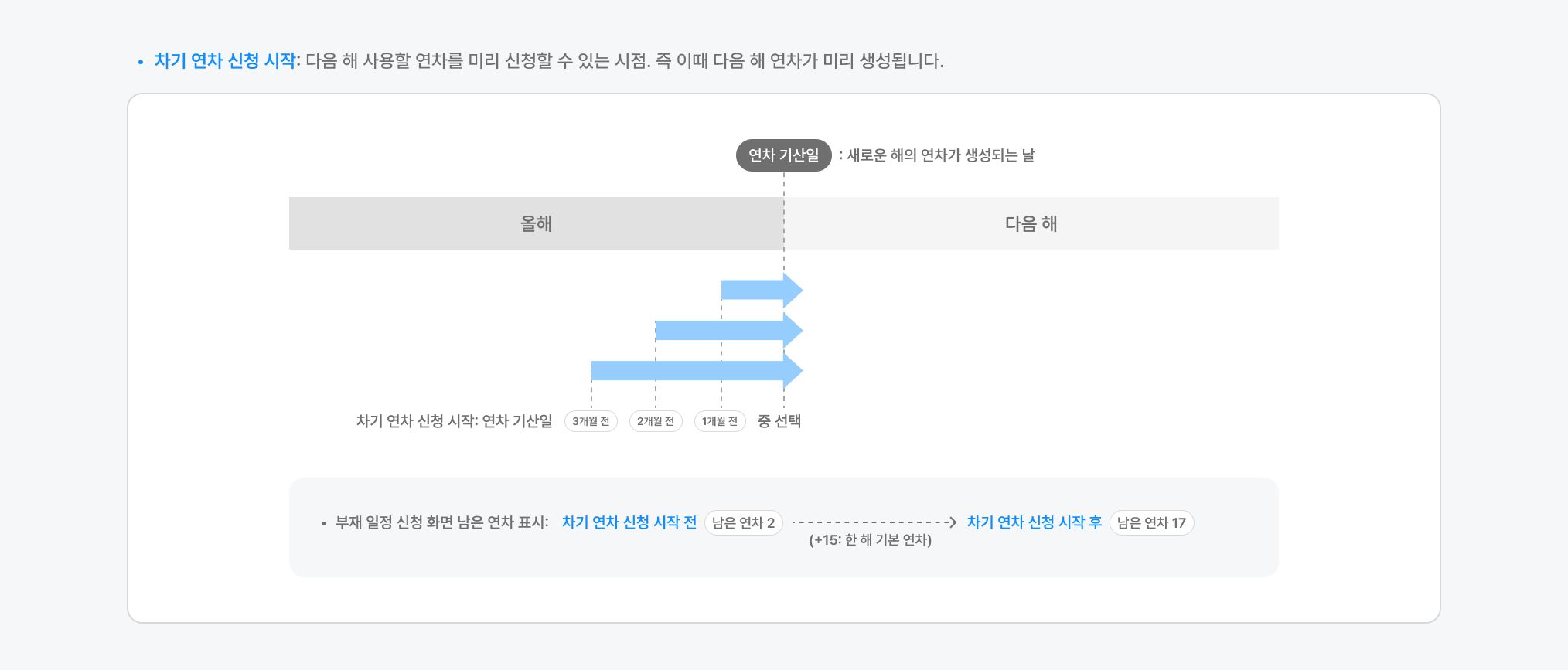Click the longest bottom blue arrow

point(696,371)
